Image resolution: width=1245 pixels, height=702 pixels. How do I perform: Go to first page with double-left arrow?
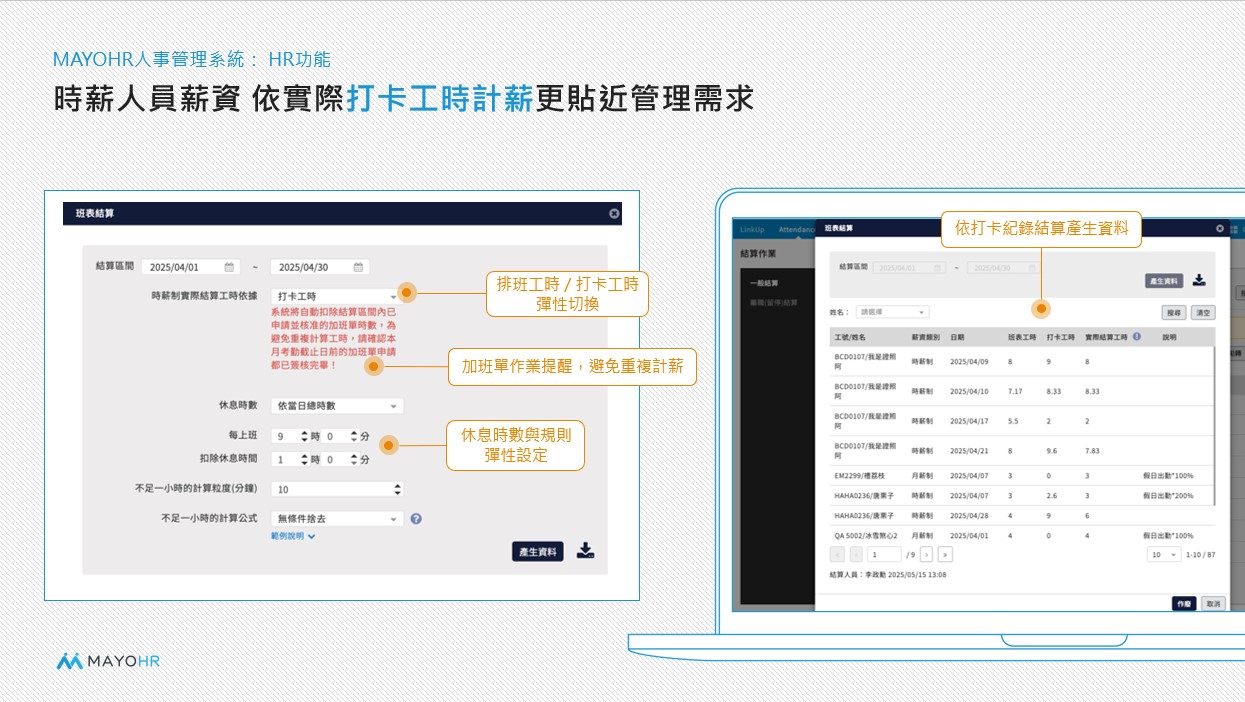838,554
